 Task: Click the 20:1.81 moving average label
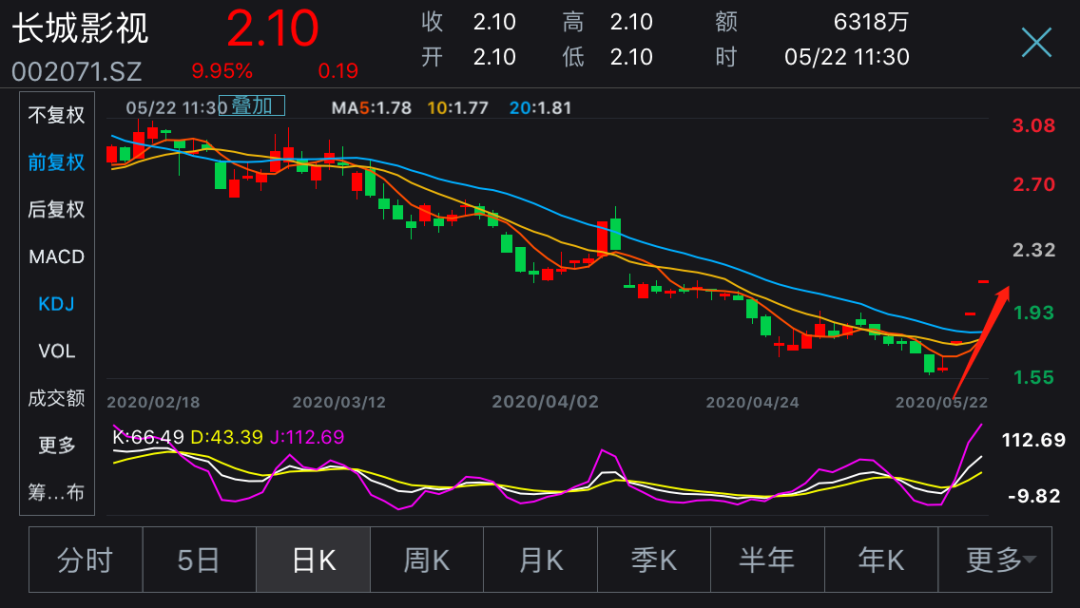pos(541,108)
